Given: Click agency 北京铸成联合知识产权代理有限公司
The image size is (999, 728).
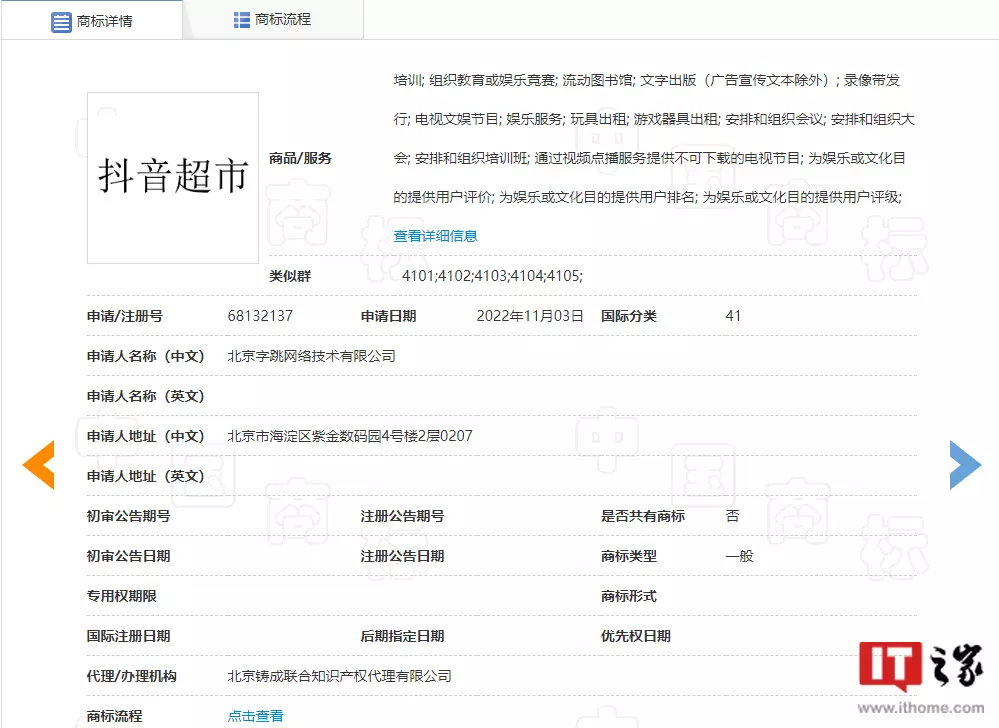Looking at the screenshot, I should pyautogui.click(x=338, y=675).
